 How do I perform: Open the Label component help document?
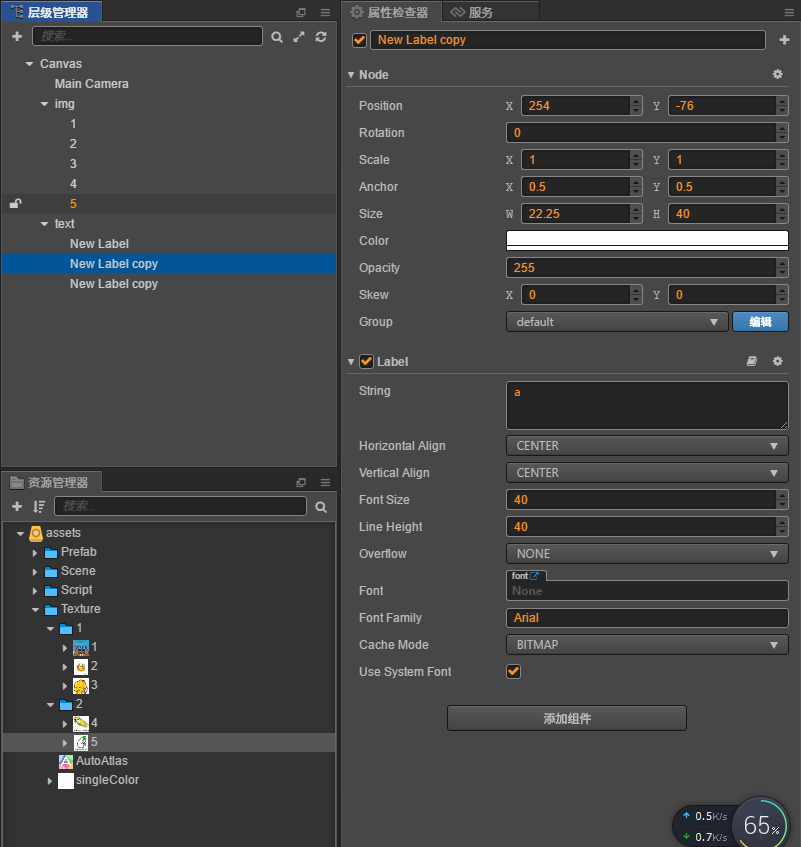click(x=751, y=361)
